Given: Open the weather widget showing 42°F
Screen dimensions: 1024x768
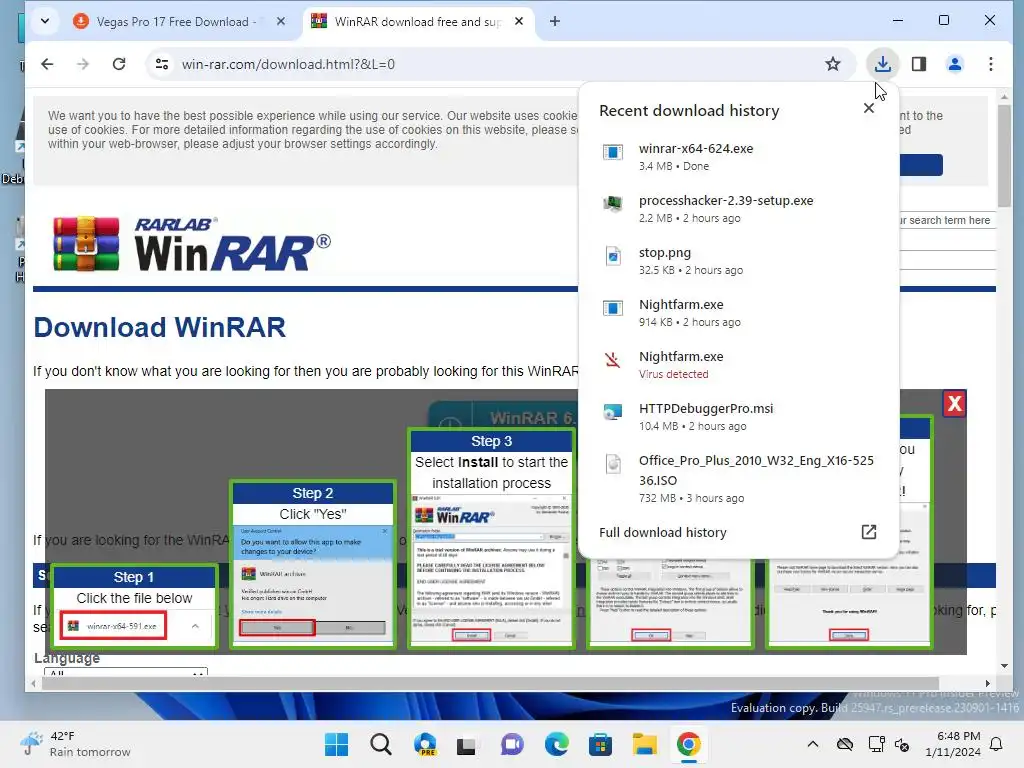Looking at the screenshot, I should (75, 744).
